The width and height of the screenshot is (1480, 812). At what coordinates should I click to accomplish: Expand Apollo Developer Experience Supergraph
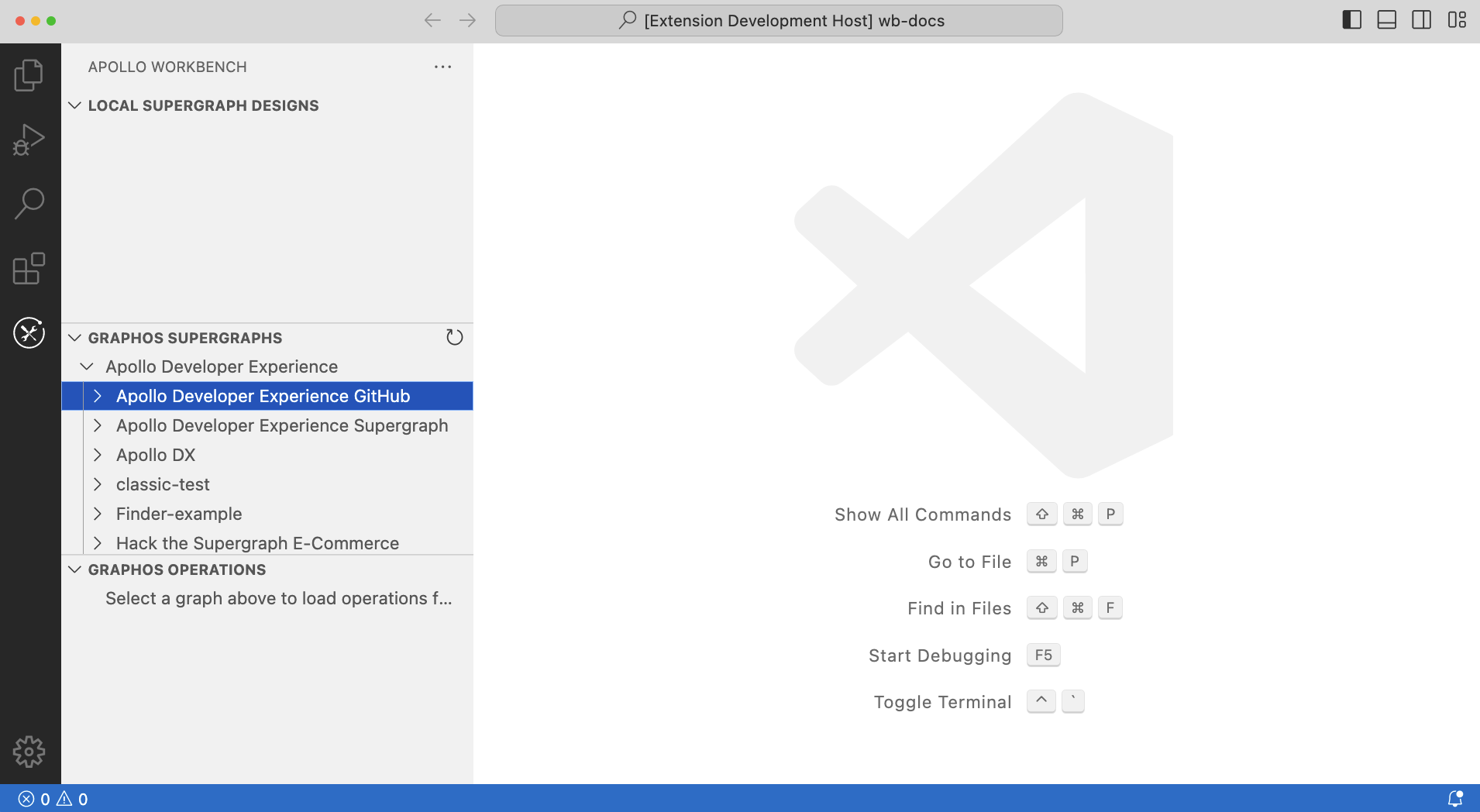[98, 425]
